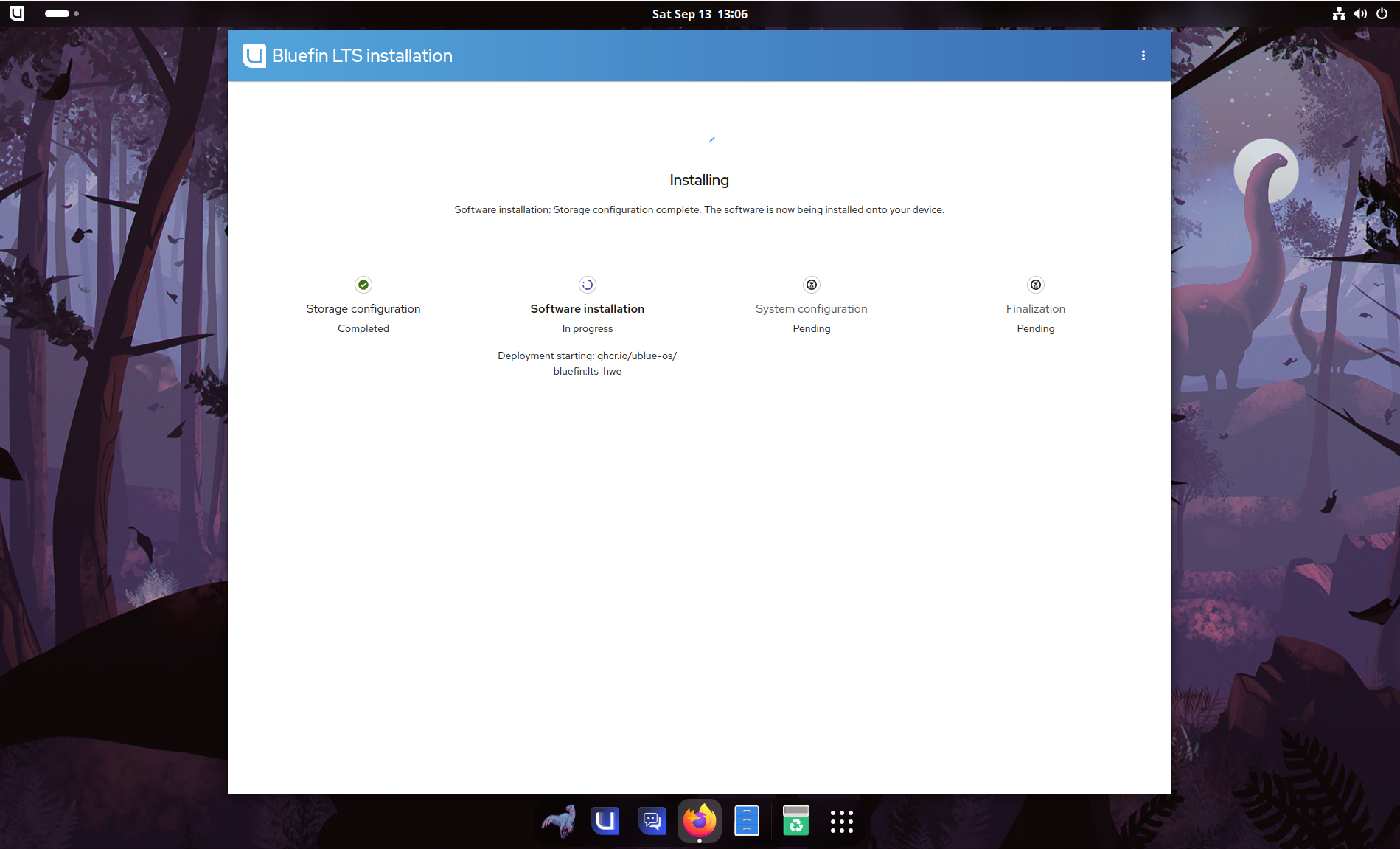This screenshot has height=849, width=1400.
Task: Click the Software installation in-progress spinner icon
Action: pyautogui.click(x=588, y=285)
